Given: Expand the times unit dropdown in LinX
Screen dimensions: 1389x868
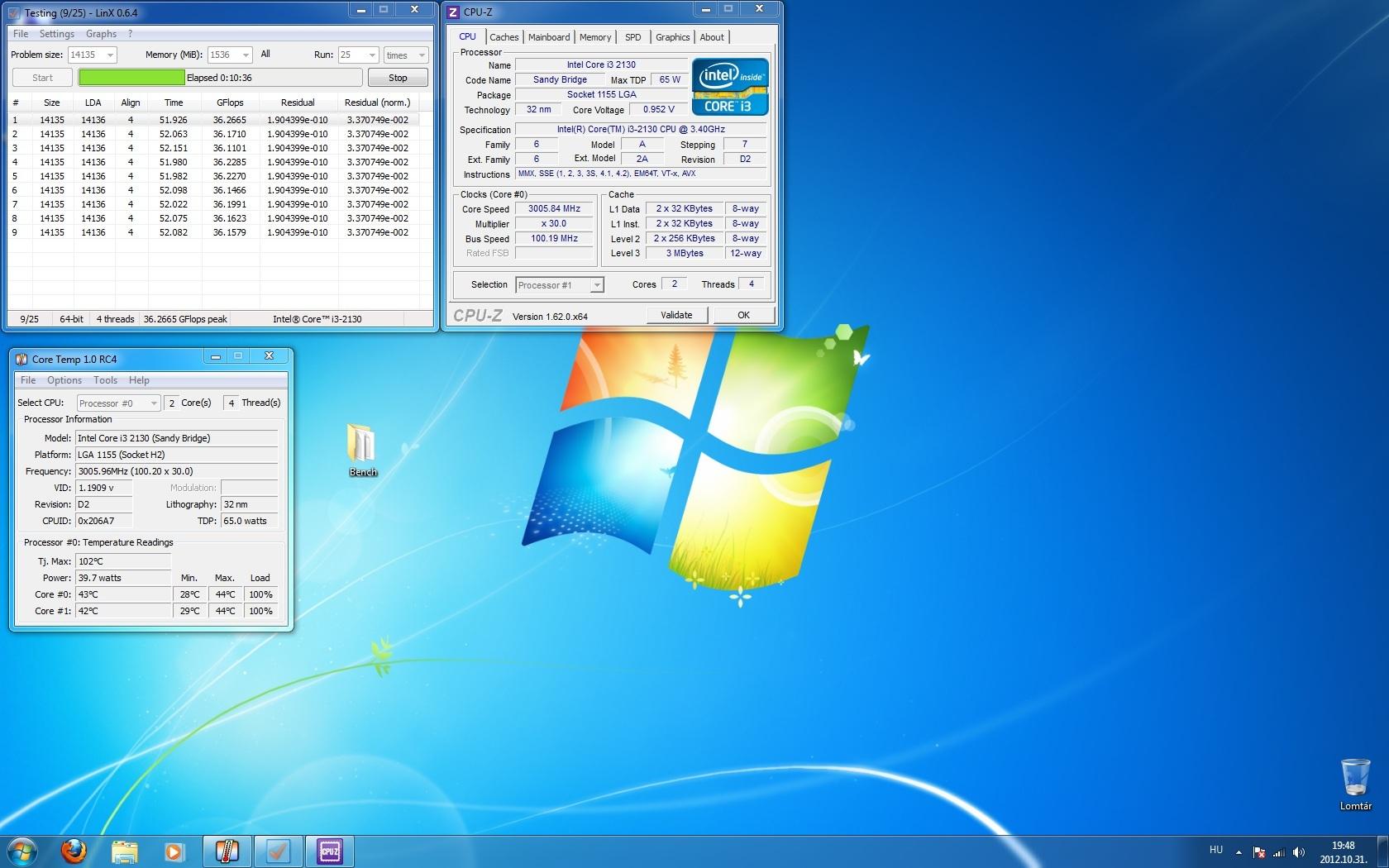Looking at the screenshot, I should [421, 55].
